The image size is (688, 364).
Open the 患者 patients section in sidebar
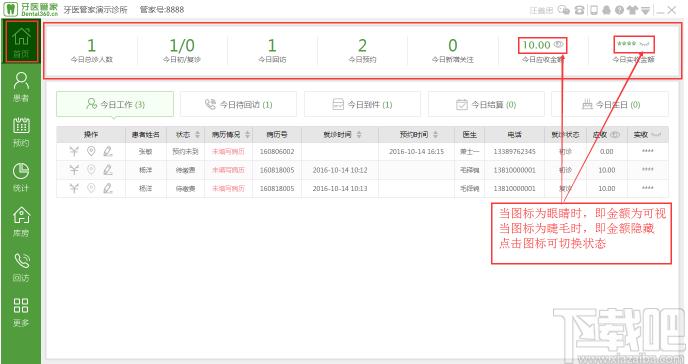(x=21, y=87)
